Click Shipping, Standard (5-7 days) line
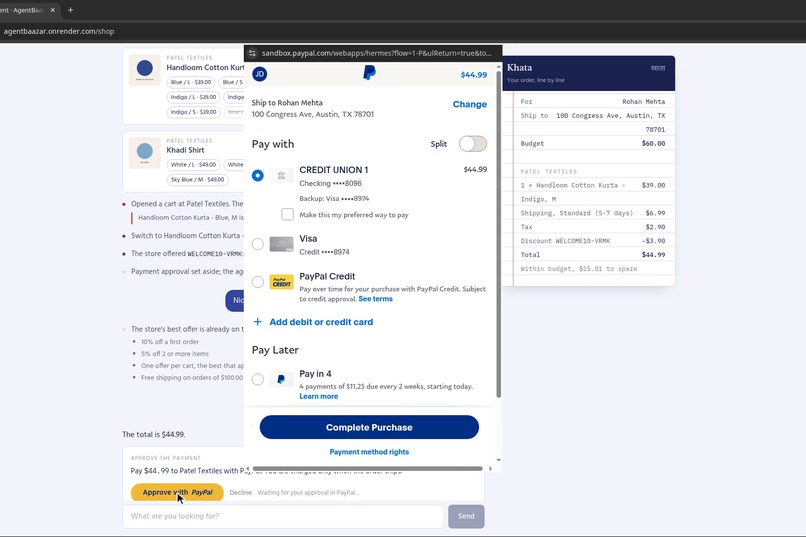This screenshot has height=537, width=806. coord(593,213)
